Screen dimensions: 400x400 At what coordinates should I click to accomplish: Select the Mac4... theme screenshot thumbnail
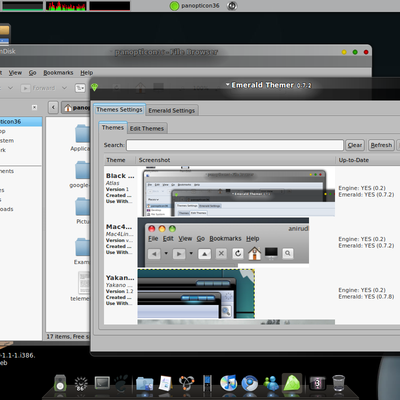tap(223, 242)
